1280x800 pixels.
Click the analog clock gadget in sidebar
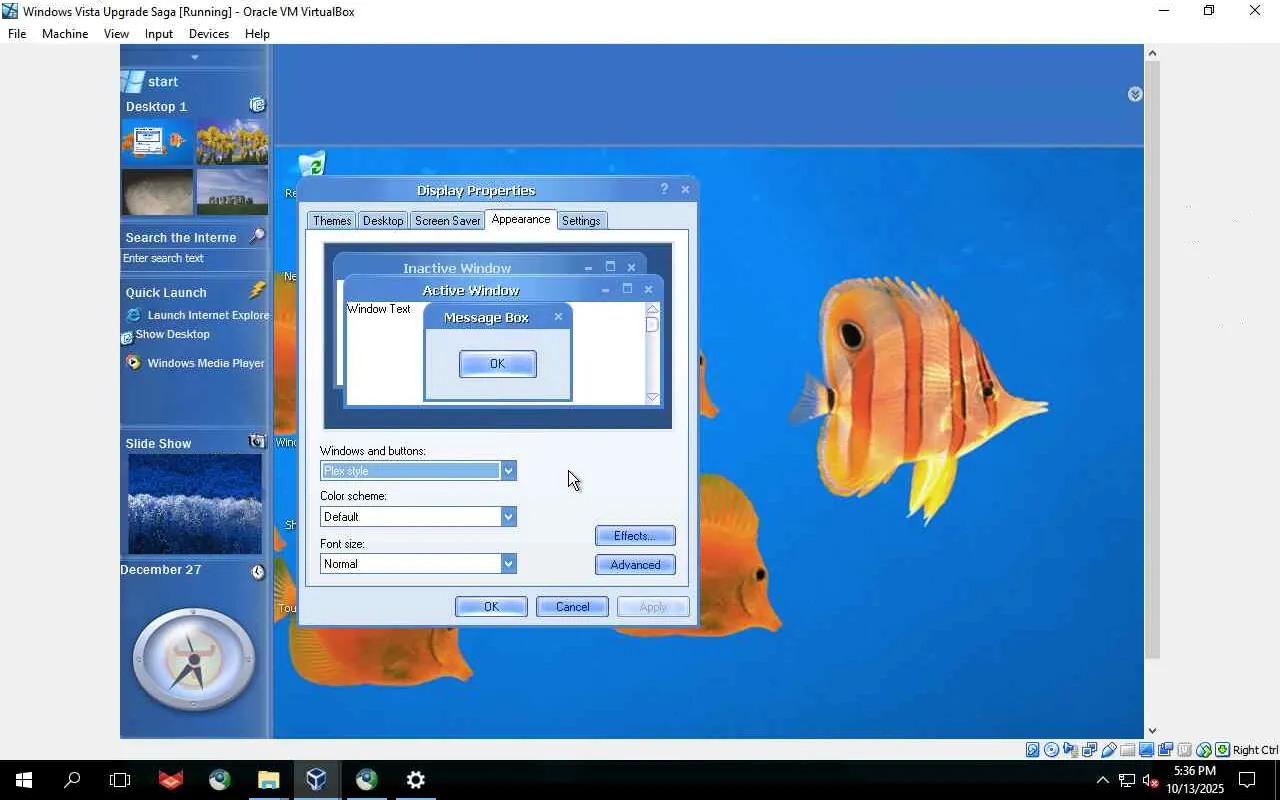pos(194,660)
